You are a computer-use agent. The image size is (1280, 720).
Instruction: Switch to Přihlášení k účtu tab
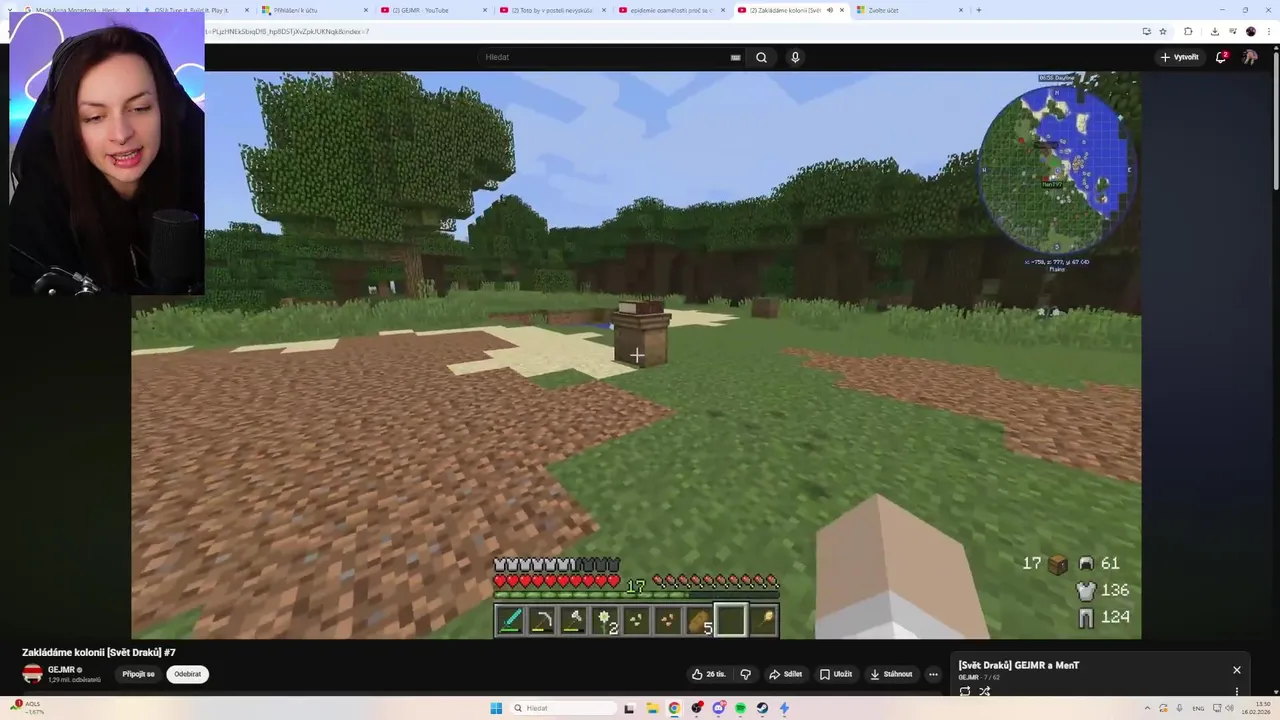click(312, 10)
